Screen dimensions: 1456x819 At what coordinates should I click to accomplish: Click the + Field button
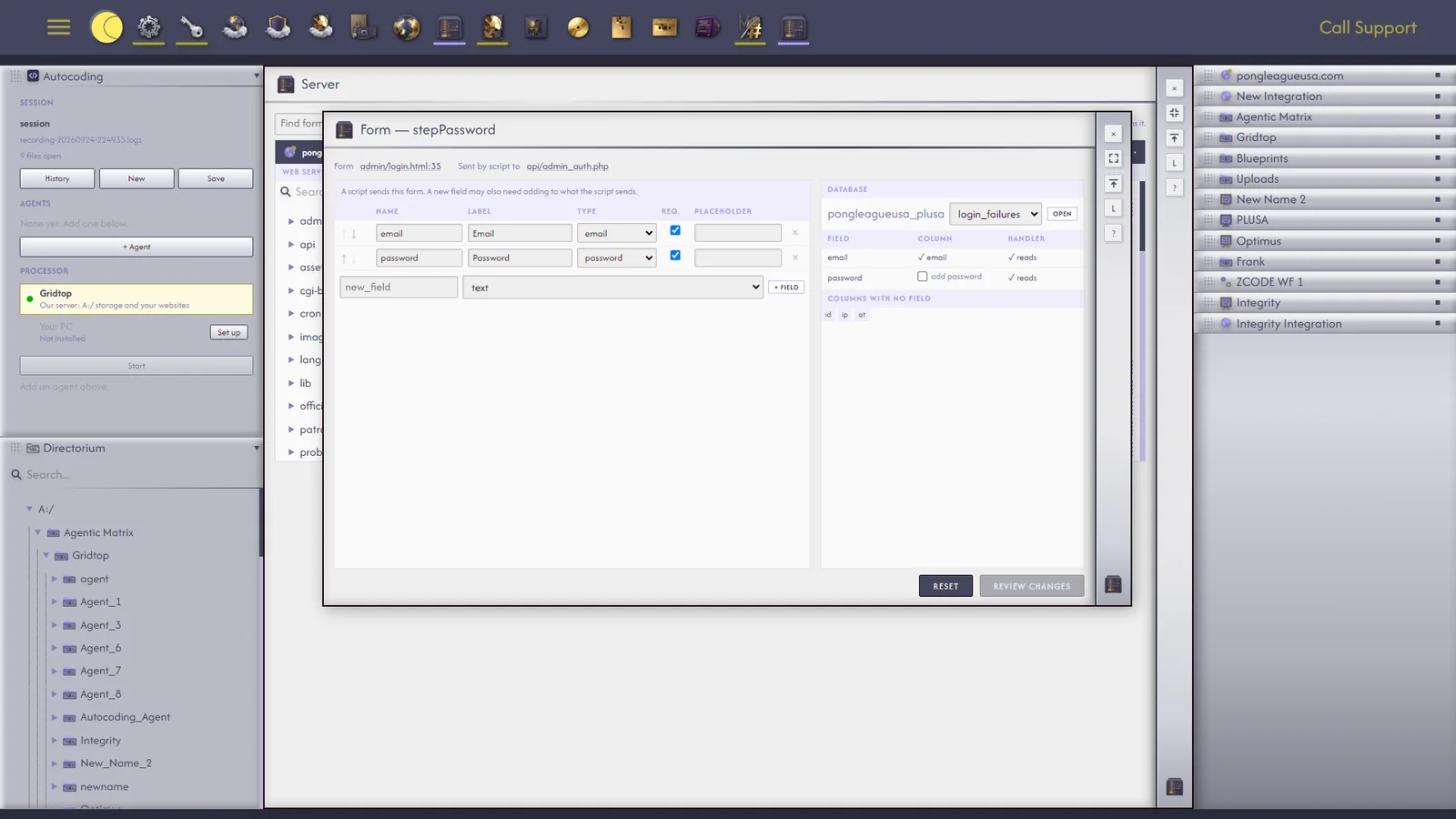(786, 288)
